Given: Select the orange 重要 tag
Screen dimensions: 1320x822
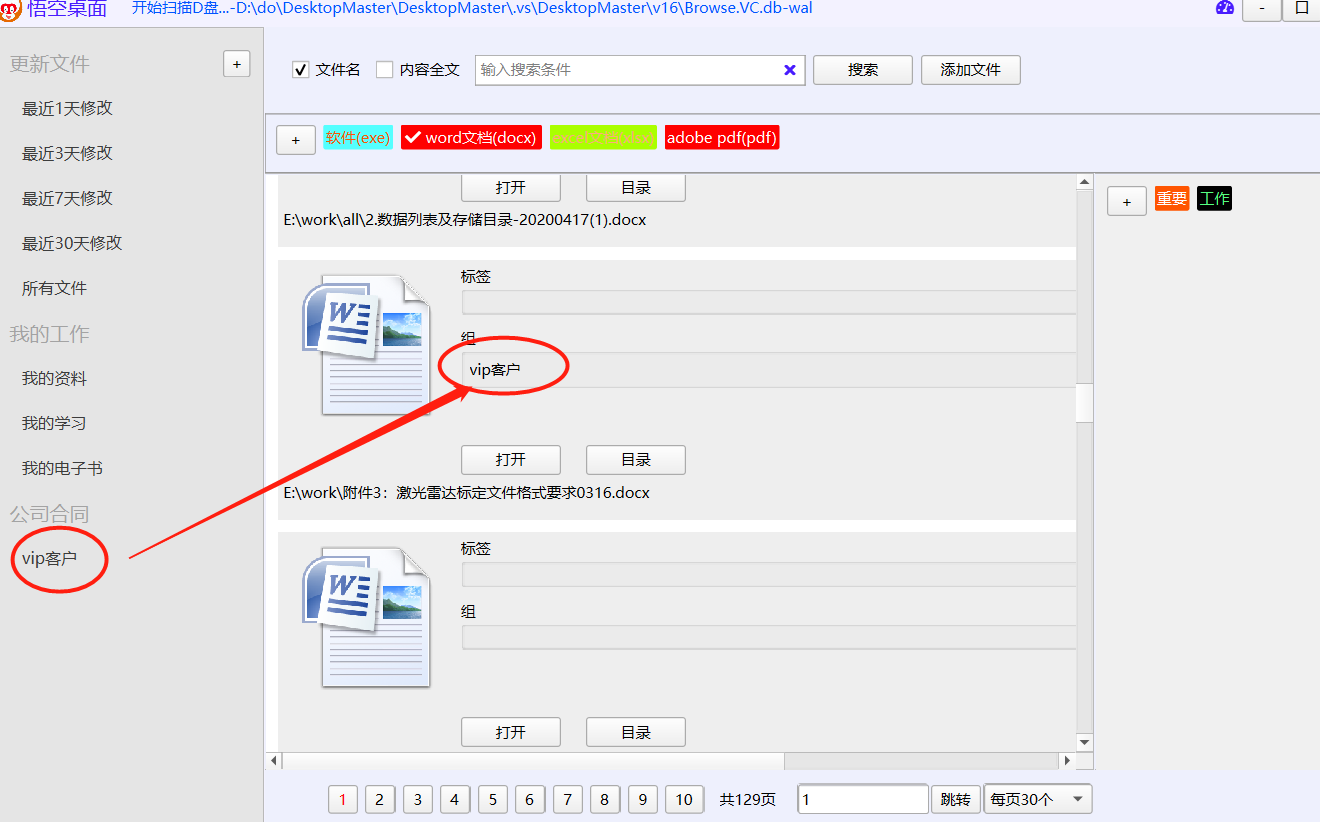Looking at the screenshot, I should pos(1172,199).
